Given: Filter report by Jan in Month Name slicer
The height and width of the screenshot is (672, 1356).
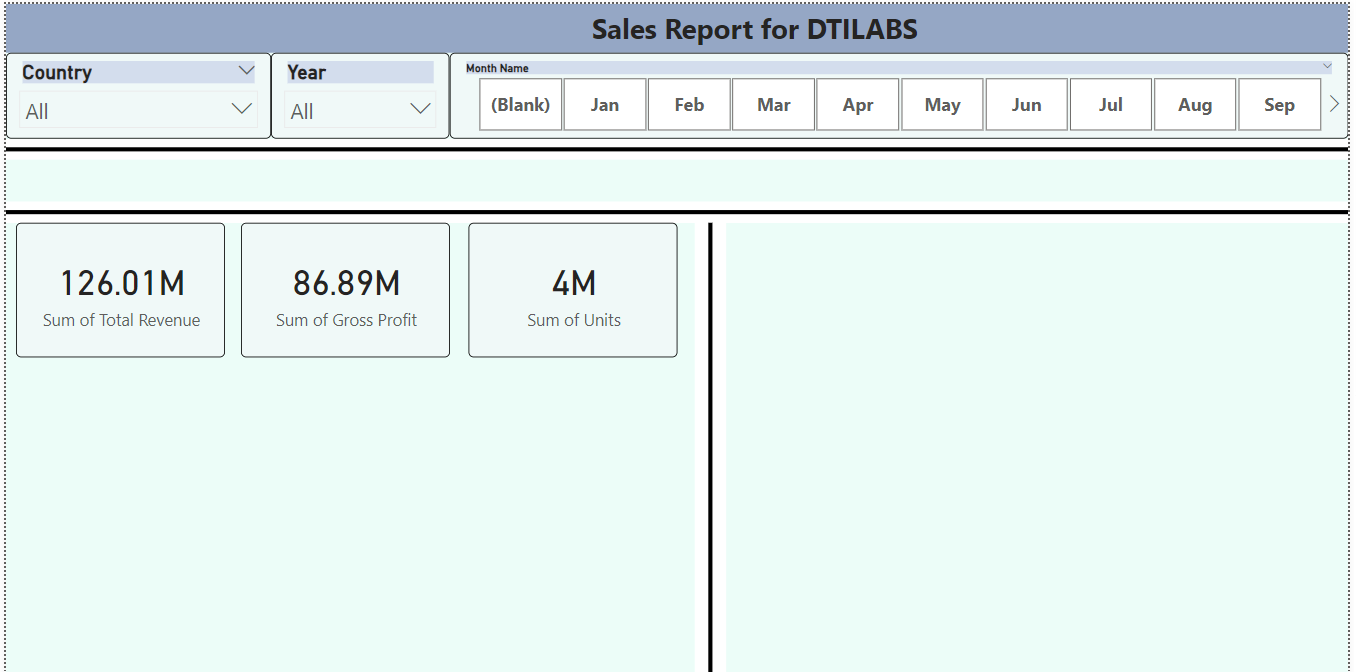Looking at the screenshot, I should [x=604, y=103].
